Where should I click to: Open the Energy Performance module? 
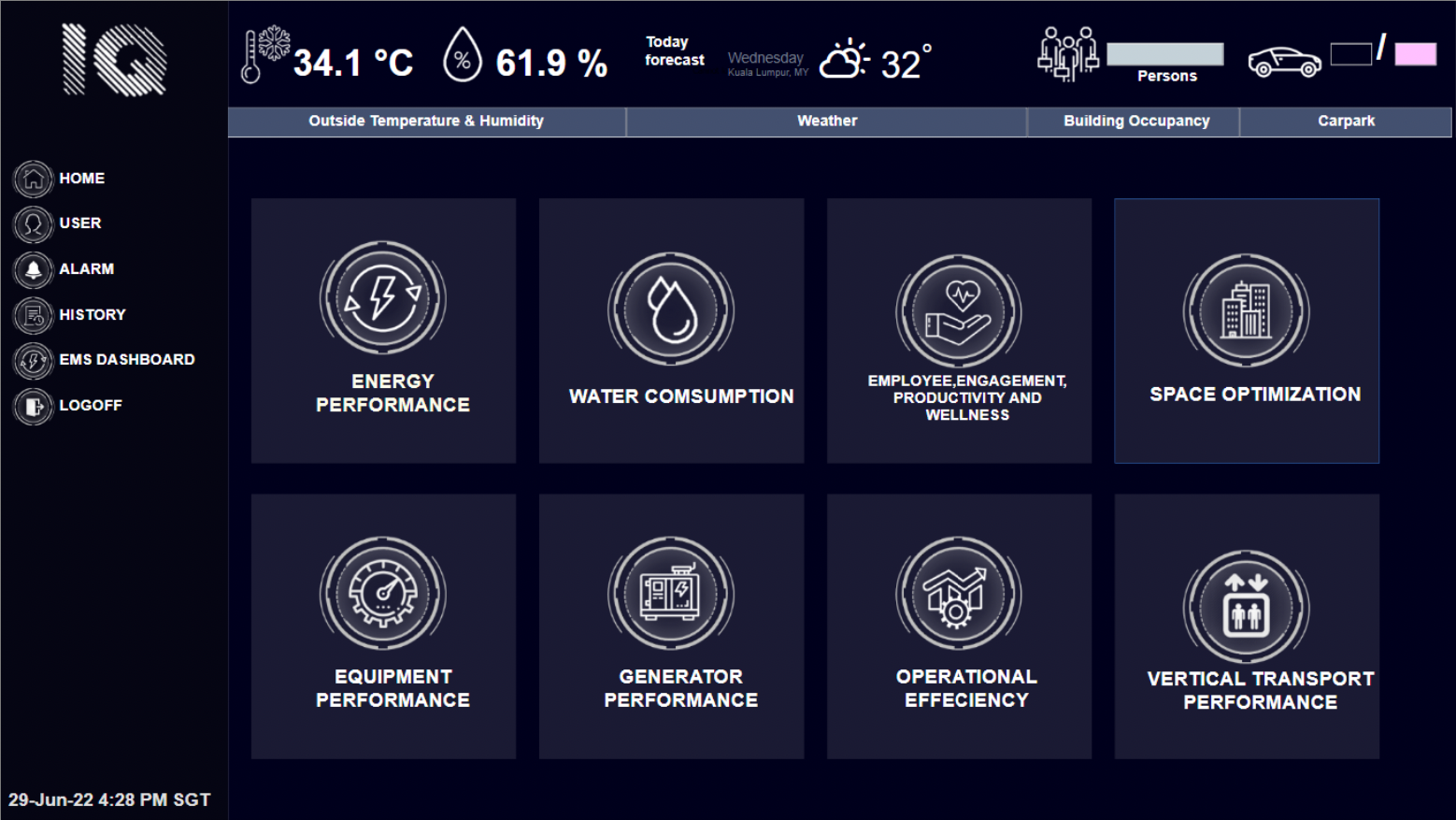click(x=383, y=330)
